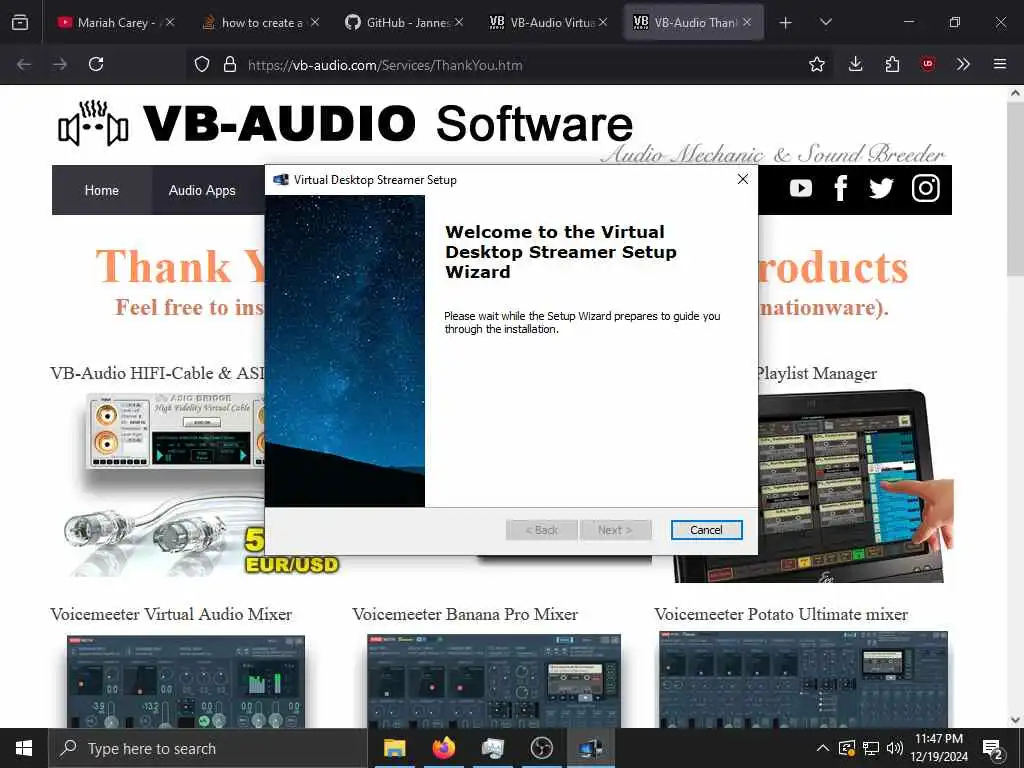Click the Playlist Manager heading
The width and height of the screenshot is (1024, 768).
[816, 374]
